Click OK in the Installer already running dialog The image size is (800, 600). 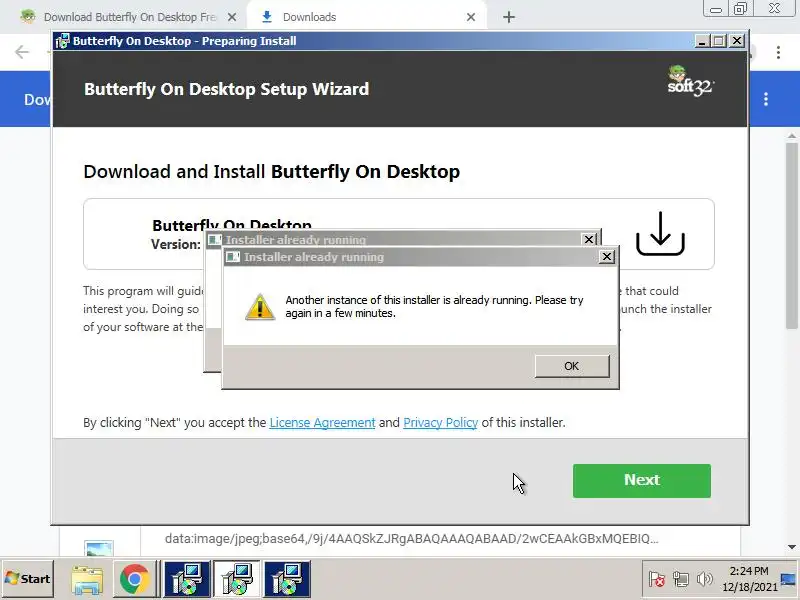point(572,366)
